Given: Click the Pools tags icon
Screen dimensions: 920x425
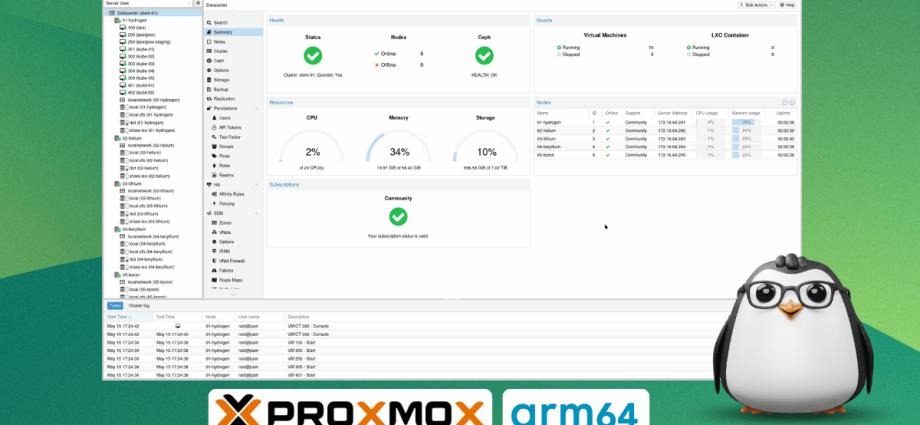Looking at the screenshot, I should 214,156.
